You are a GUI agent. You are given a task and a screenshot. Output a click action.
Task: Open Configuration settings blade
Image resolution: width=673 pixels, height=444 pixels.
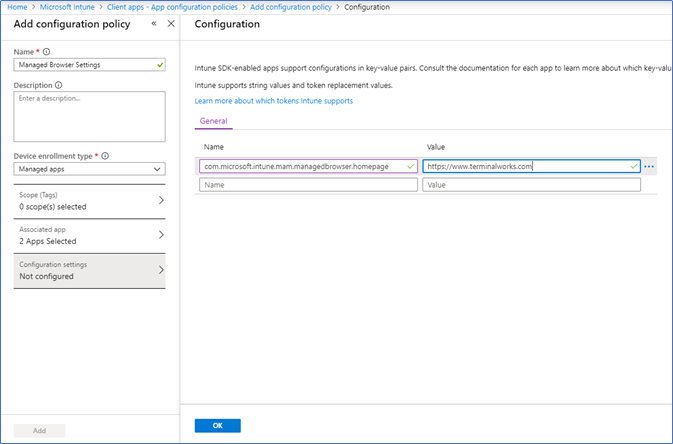click(89, 271)
